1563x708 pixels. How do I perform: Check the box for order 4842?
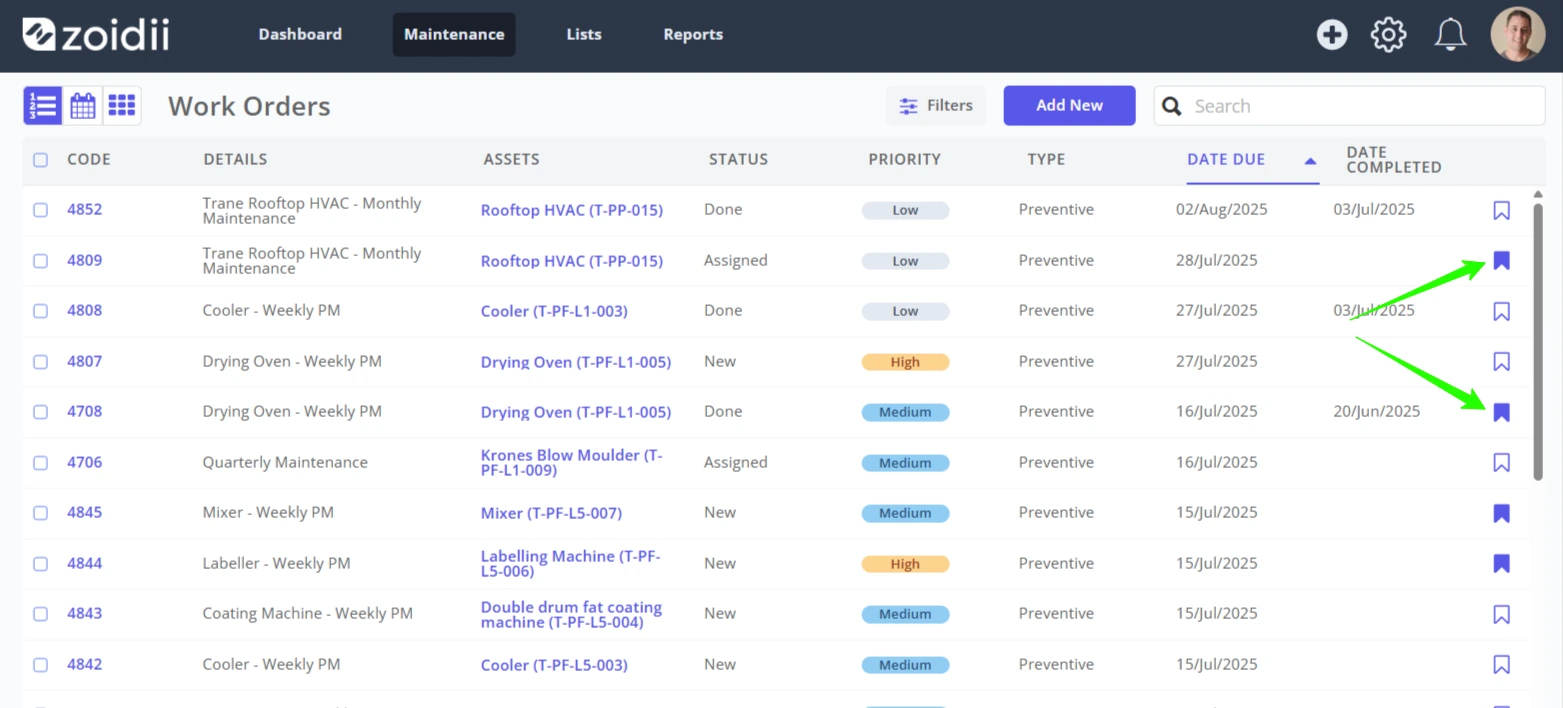pyautogui.click(x=40, y=664)
